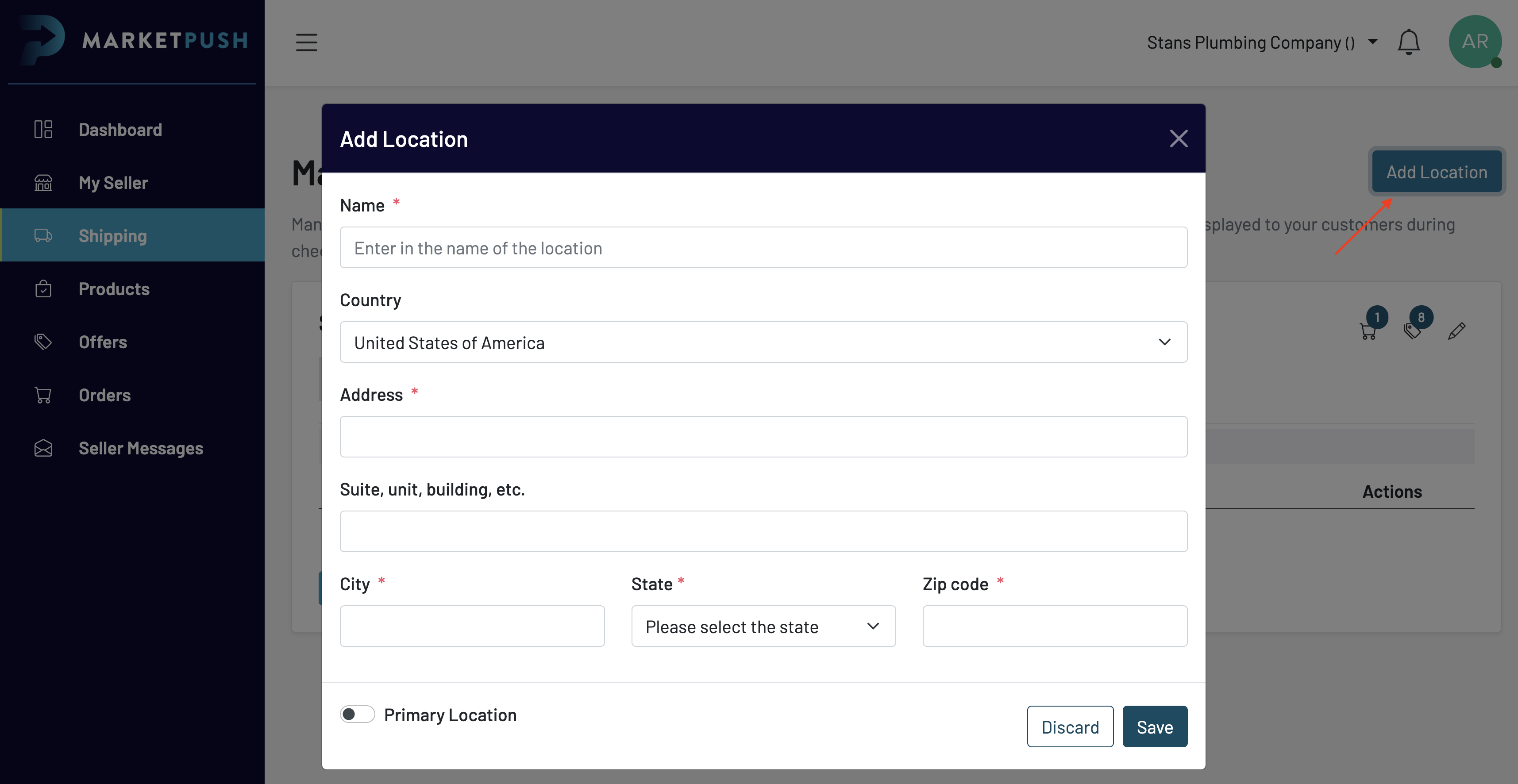This screenshot has height=784, width=1518.
Task: Open the Stans Plumbing Company dropdown
Action: click(1261, 42)
